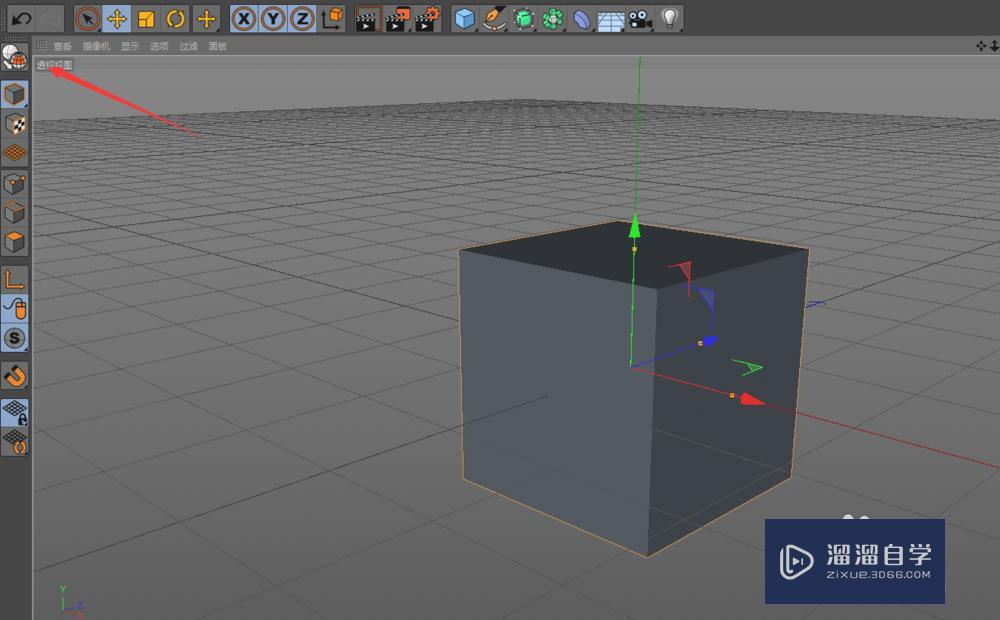This screenshot has height=620, width=1000.
Task: Click the layout globe icon
Action: pyautogui.click(x=14, y=57)
